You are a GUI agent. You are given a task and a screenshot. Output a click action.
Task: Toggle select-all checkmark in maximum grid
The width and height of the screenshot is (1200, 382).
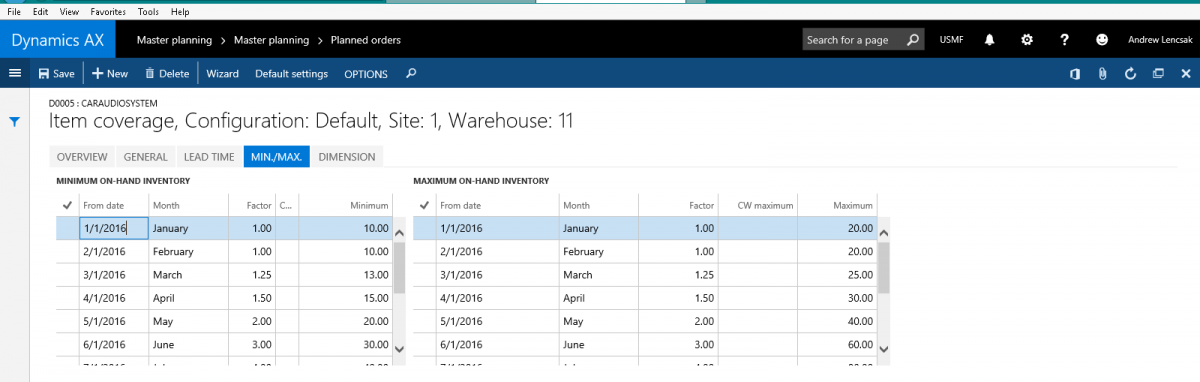point(424,205)
